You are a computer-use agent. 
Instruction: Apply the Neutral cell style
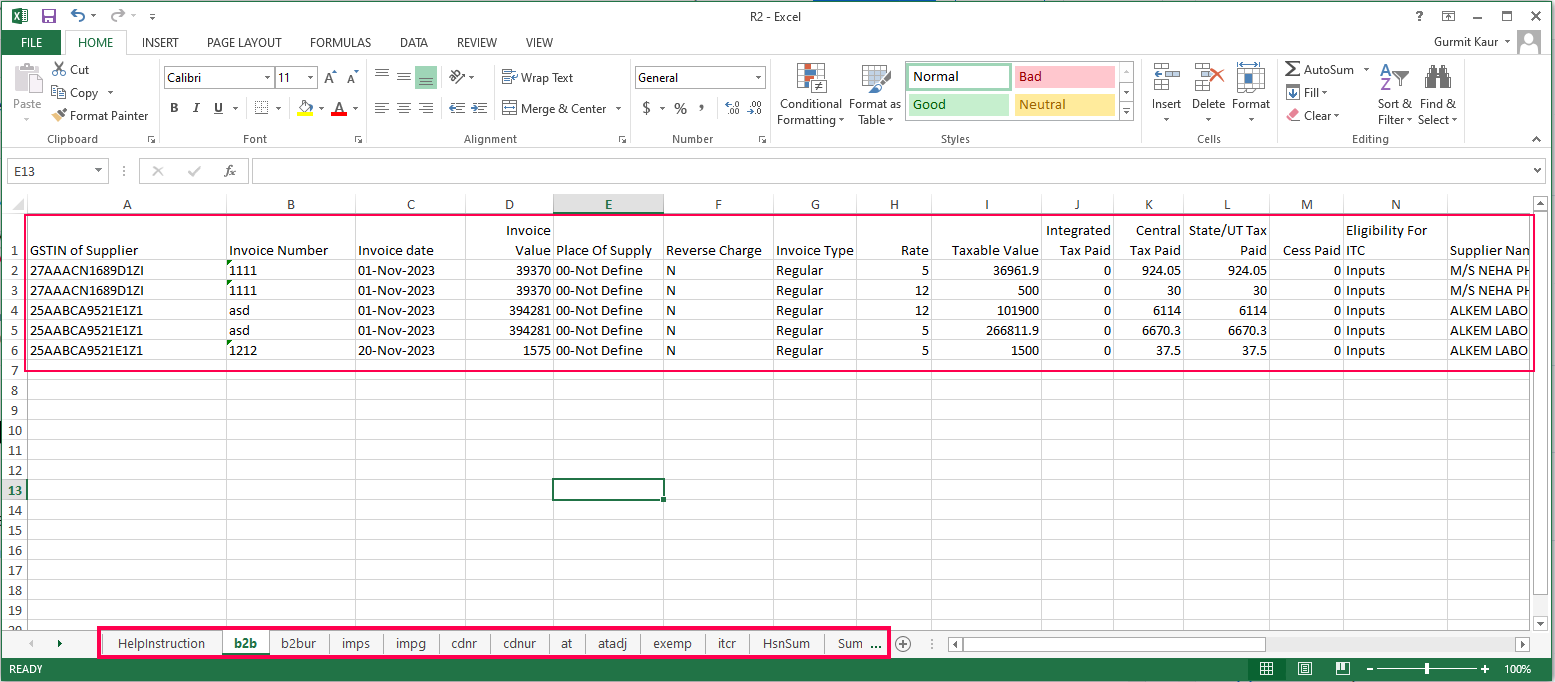click(x=1064, y=104)
